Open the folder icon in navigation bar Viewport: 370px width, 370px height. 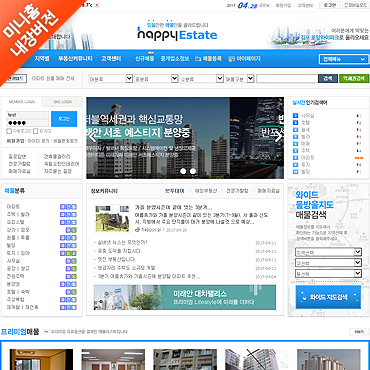point(198,59)
